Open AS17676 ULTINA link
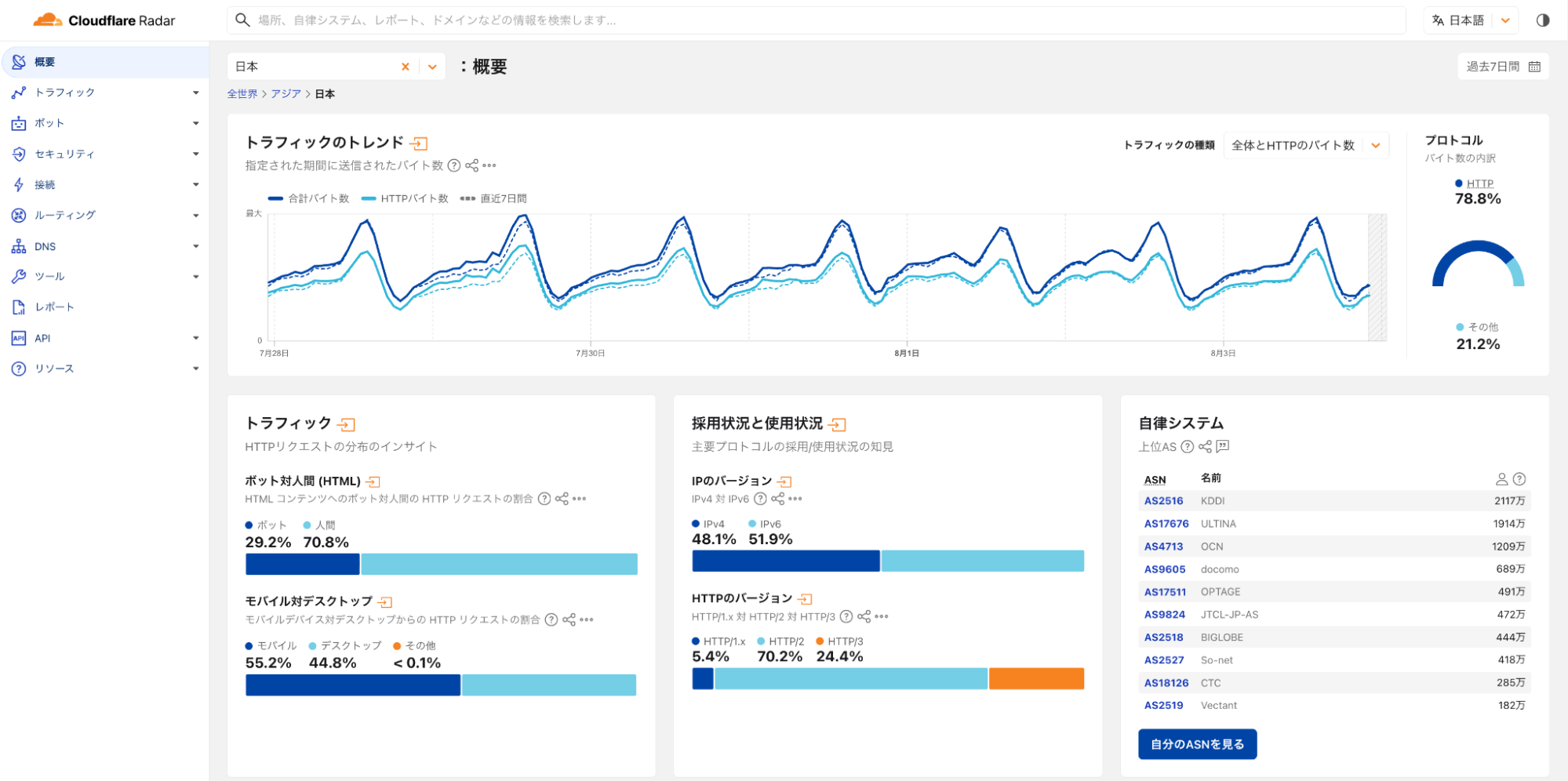This screenshot has width=1568, height=781. [1166, 524]
